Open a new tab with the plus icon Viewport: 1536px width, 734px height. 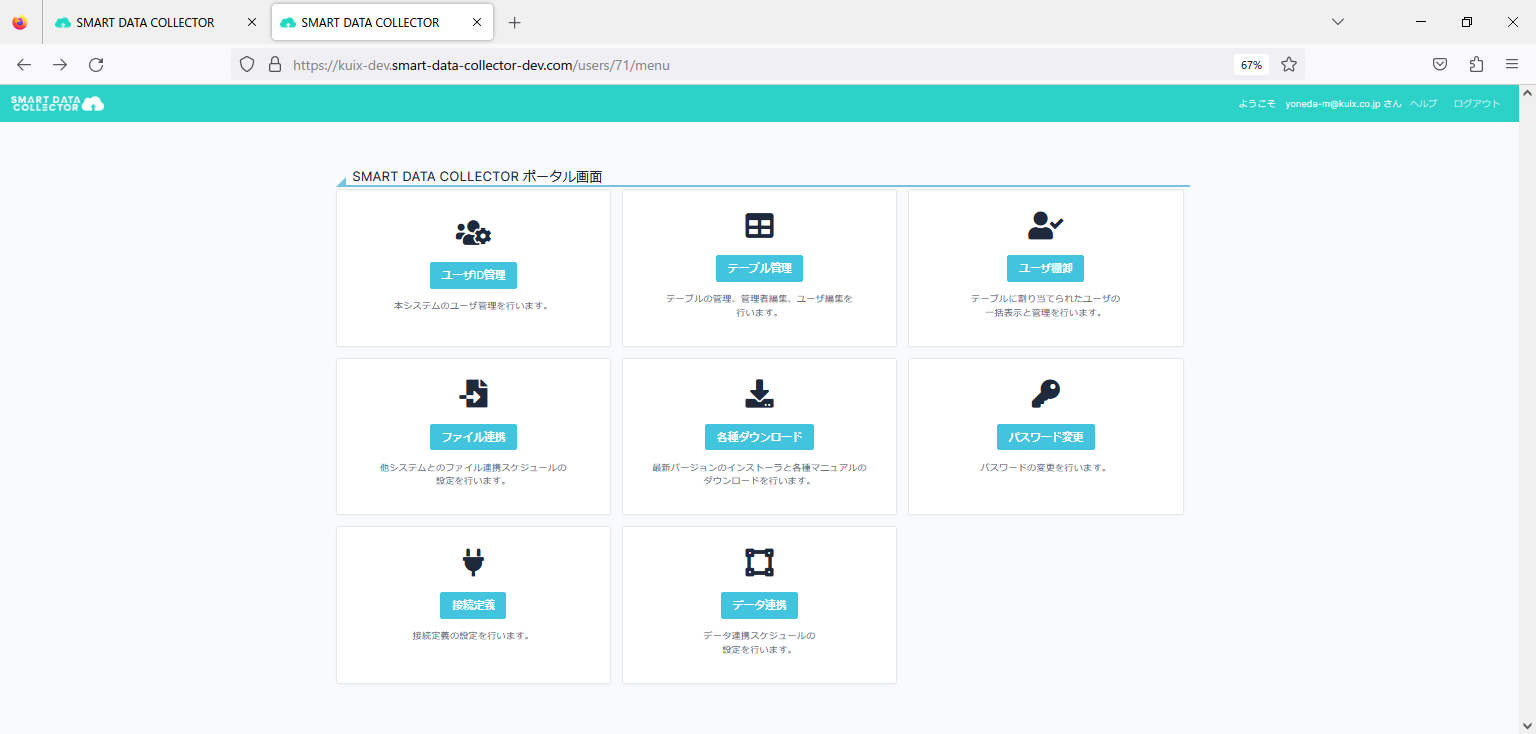(515, 22)
